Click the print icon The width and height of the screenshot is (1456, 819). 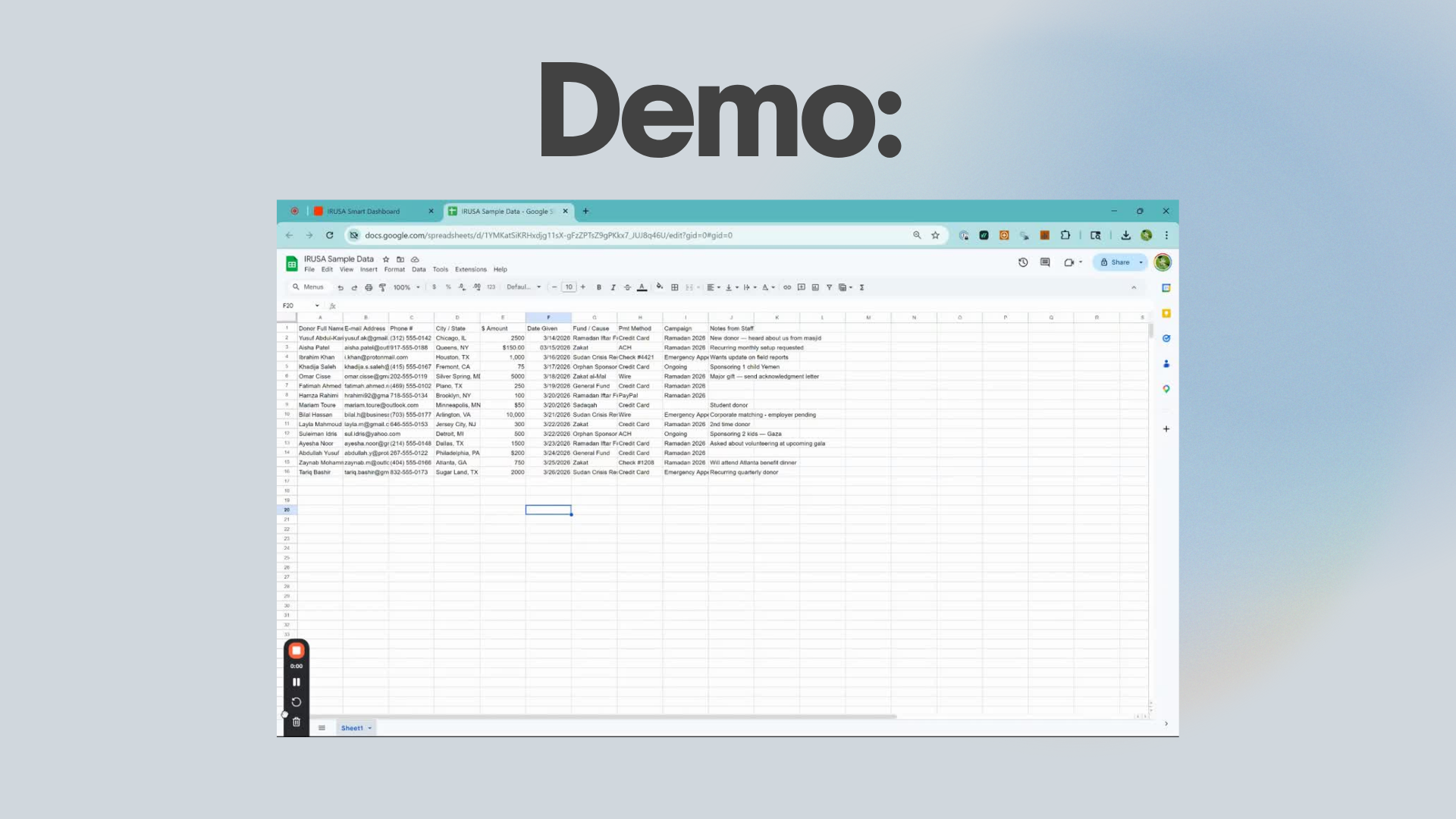(369, 287)
